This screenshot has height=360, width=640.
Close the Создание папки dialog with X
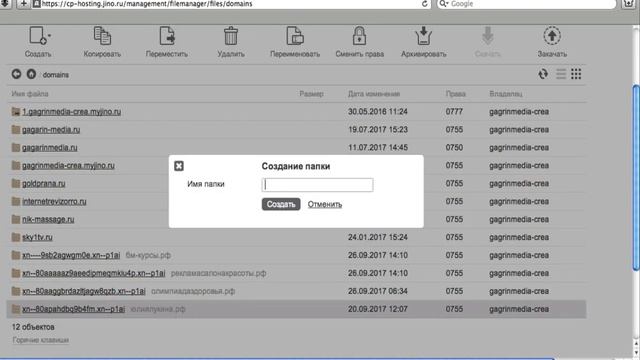179,166
